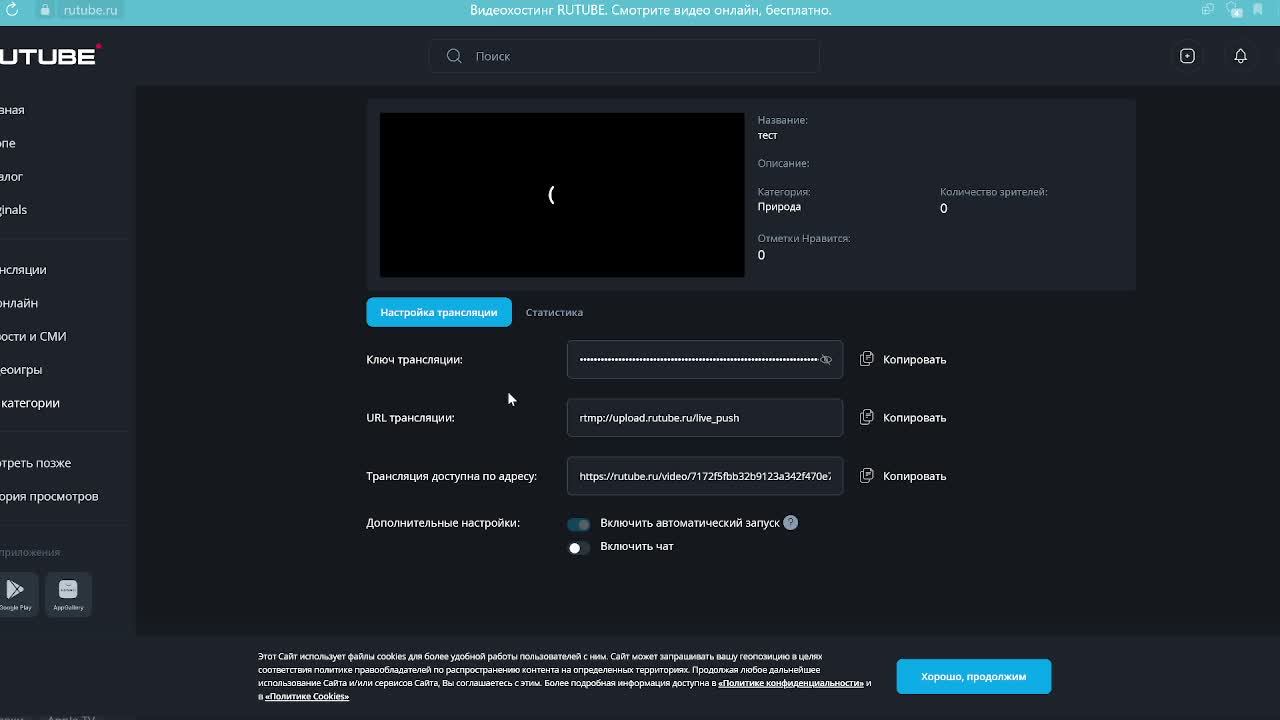This screenshot has width=1280, height=720.
Task: Click the masked stream key field
Action: click(x=705, y=359)
